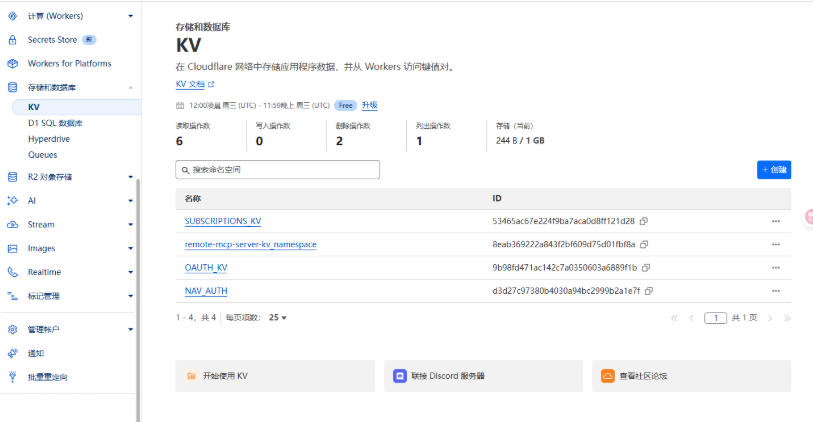
Task: Open Workers for Platforms sidebar item
Action: (69, 64)
